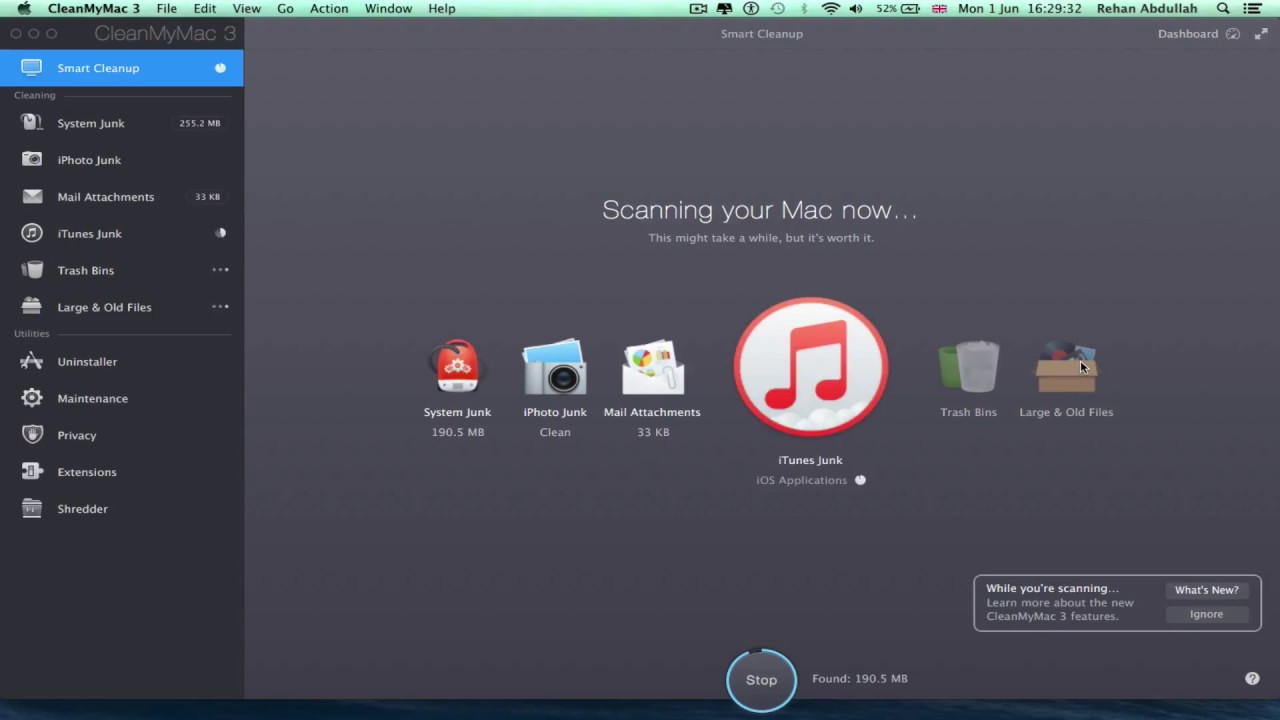Open the Dashboard gauge icon
This screenshot has height=720, width=1280.
tap(1233, 34)
